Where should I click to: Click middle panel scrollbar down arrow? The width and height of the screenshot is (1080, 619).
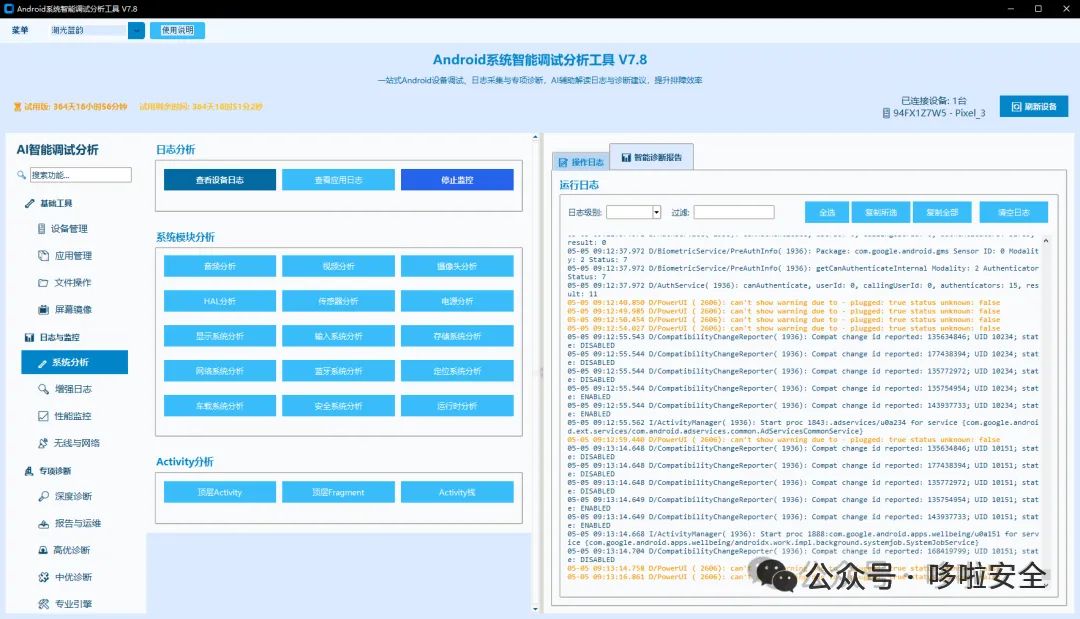coord(535,609)
